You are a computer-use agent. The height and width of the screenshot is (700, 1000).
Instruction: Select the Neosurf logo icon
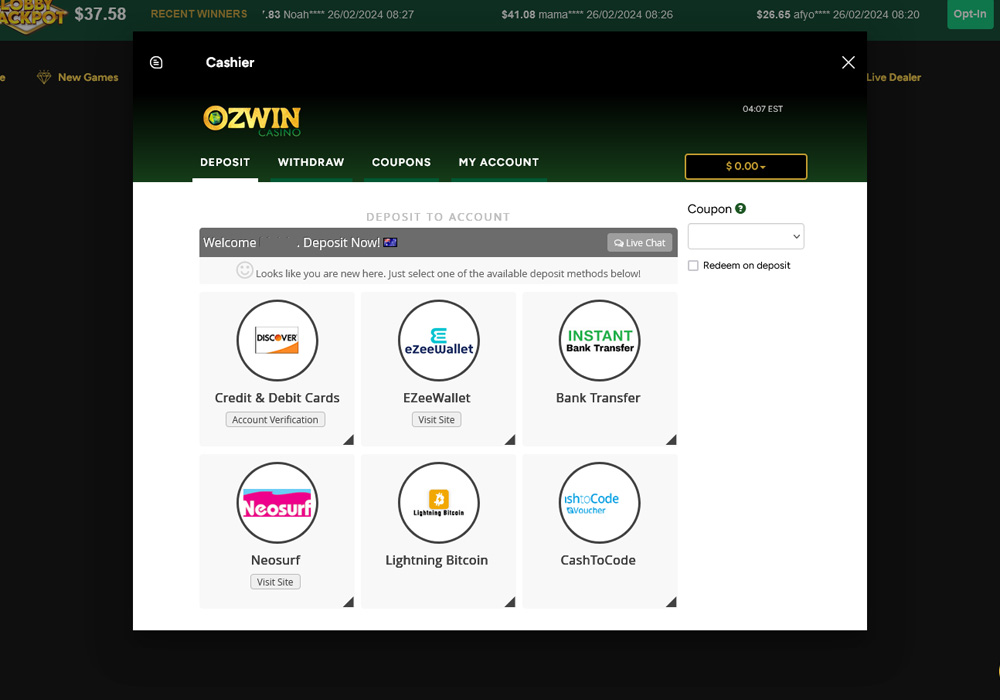click(277, 503)
